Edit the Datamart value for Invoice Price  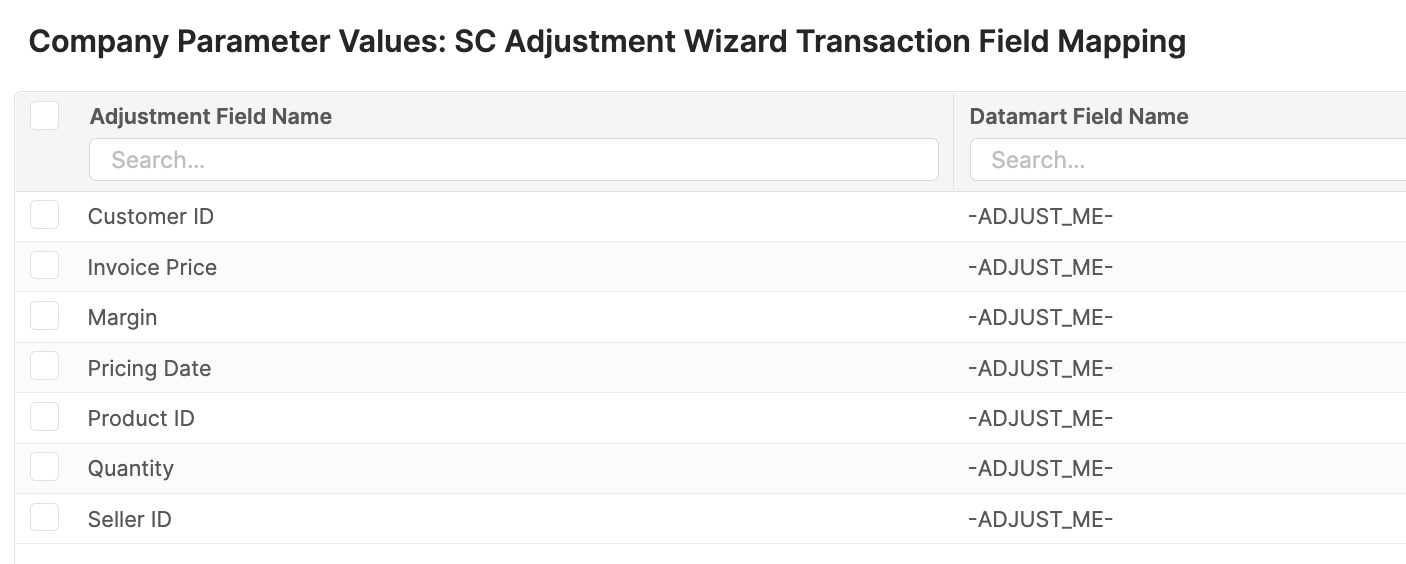point(1041,267)
